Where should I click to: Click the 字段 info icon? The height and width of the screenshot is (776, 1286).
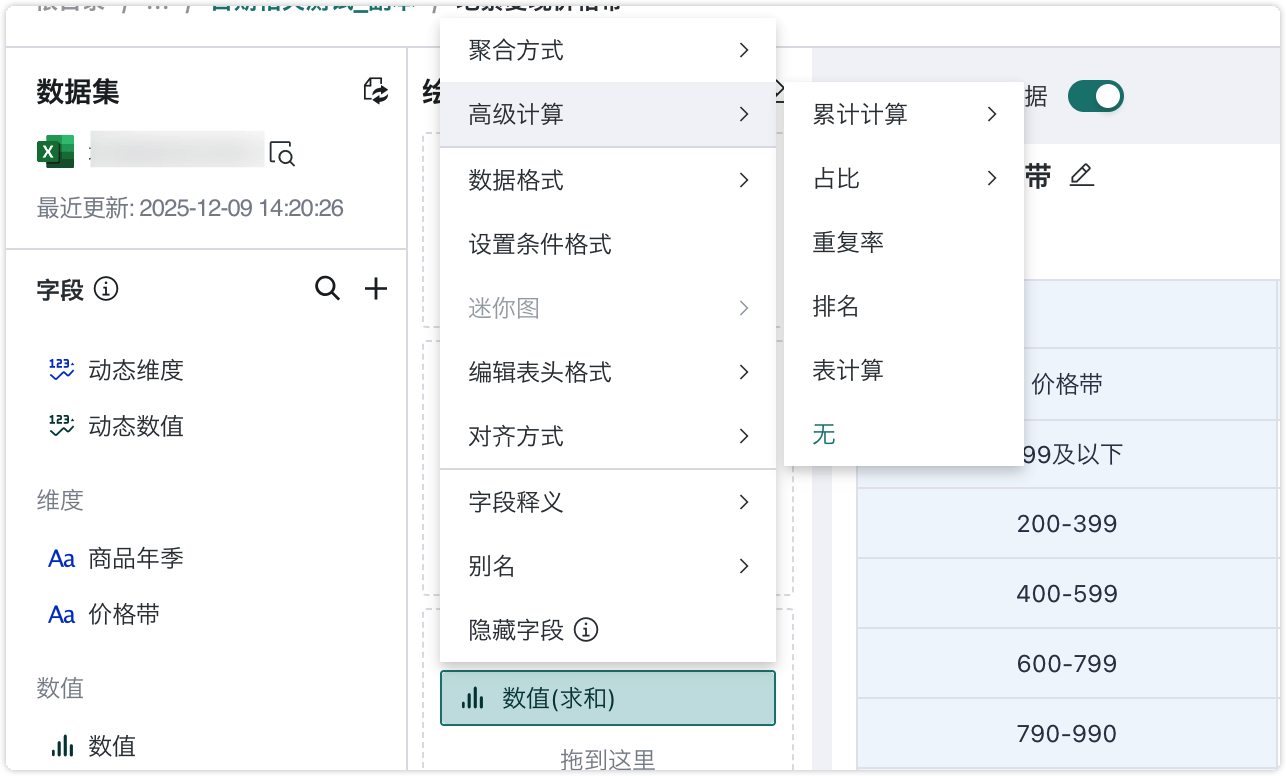coord(106,290)
